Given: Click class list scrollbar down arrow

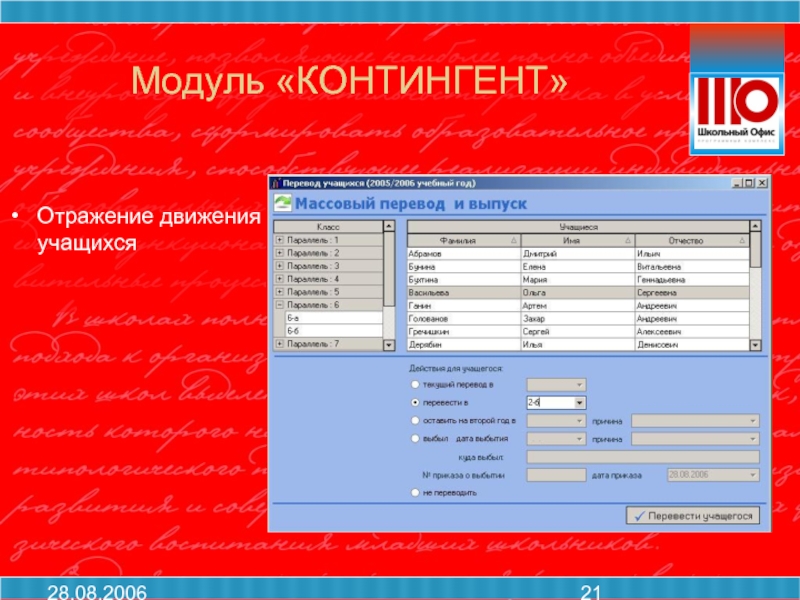Looking at the screenshot, I should coord(389,345).
